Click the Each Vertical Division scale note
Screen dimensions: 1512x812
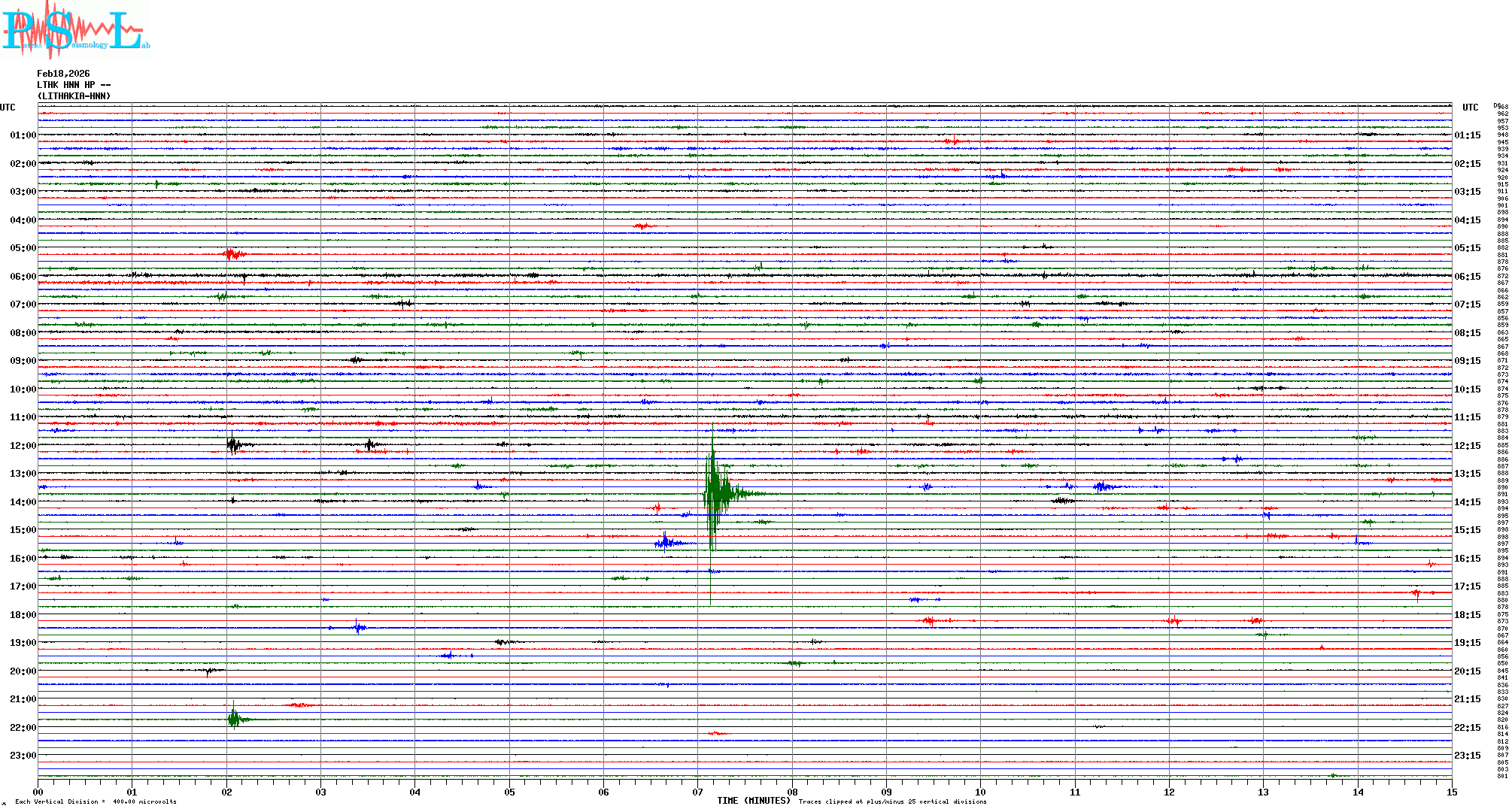pyautogui.click(x=96, y=801)
